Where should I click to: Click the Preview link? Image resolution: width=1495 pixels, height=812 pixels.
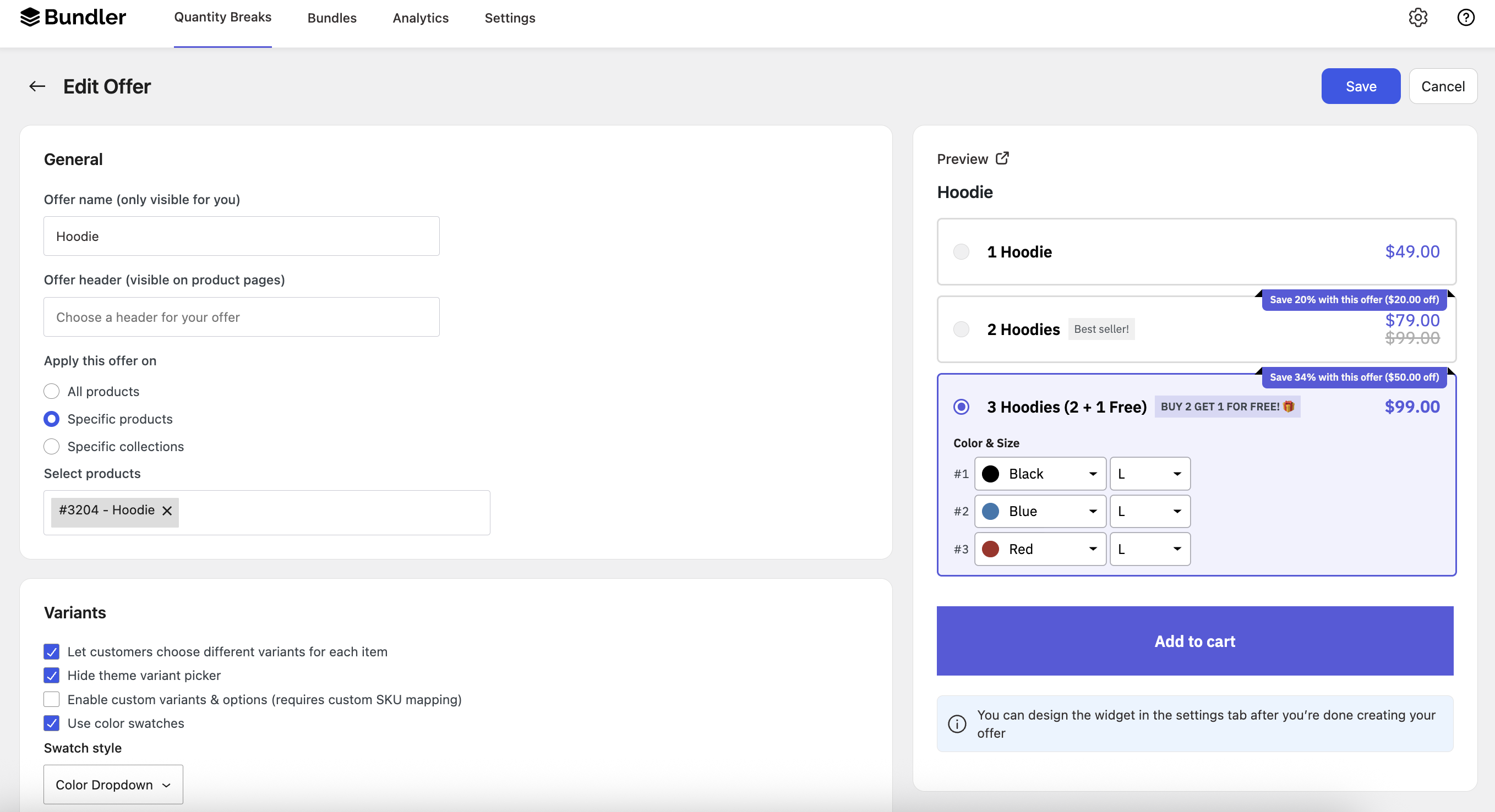pos(962,159)
